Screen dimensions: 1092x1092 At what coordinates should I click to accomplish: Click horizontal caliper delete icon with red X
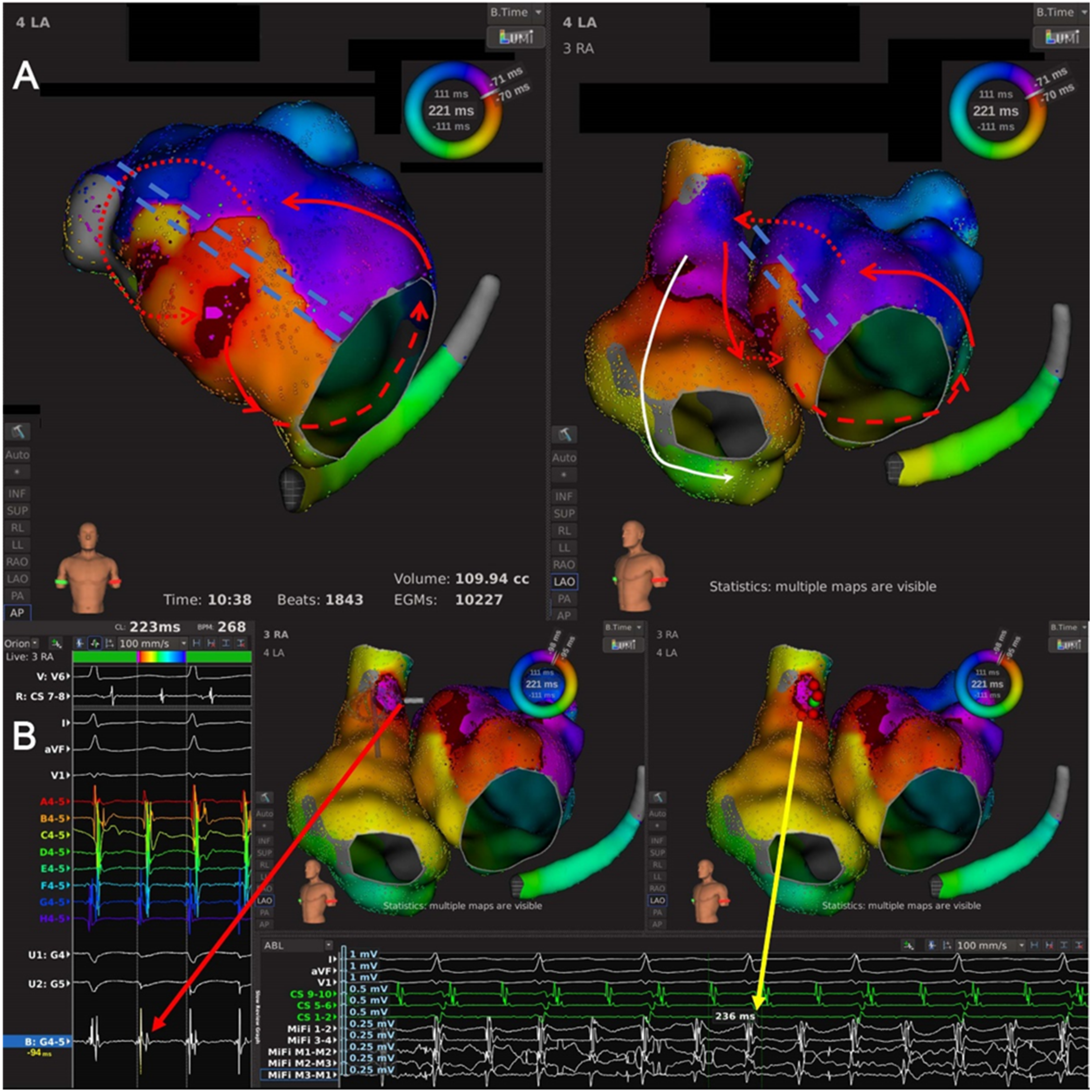click(211, 643)
